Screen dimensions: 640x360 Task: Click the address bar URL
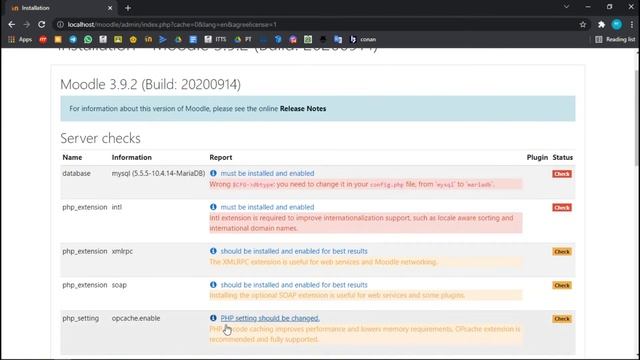click(x=172, y=24)
